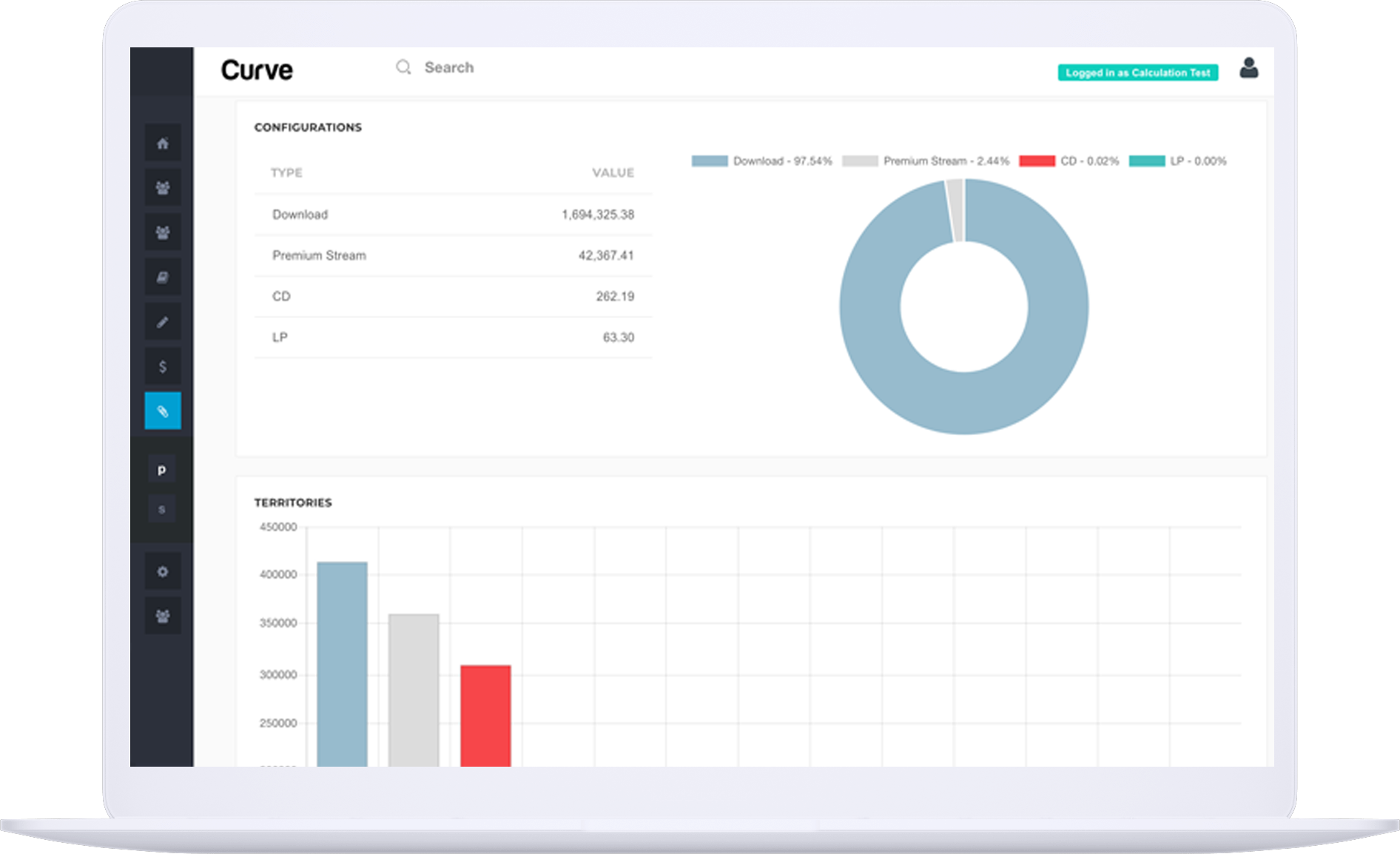
Task: Open the account menu via the profile icon
Action: pyautogui.click(x=1250, y=69)
